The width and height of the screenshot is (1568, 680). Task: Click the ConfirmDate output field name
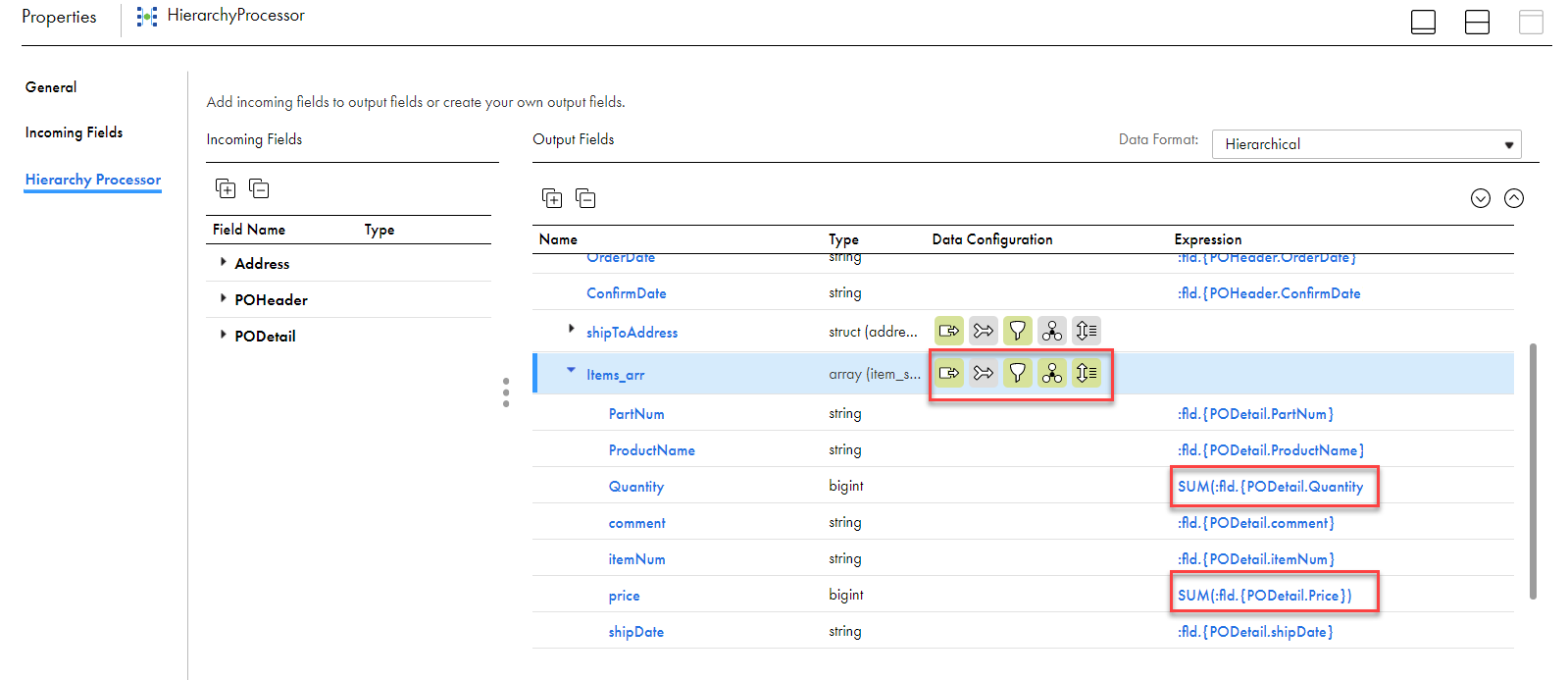(627, 293)
